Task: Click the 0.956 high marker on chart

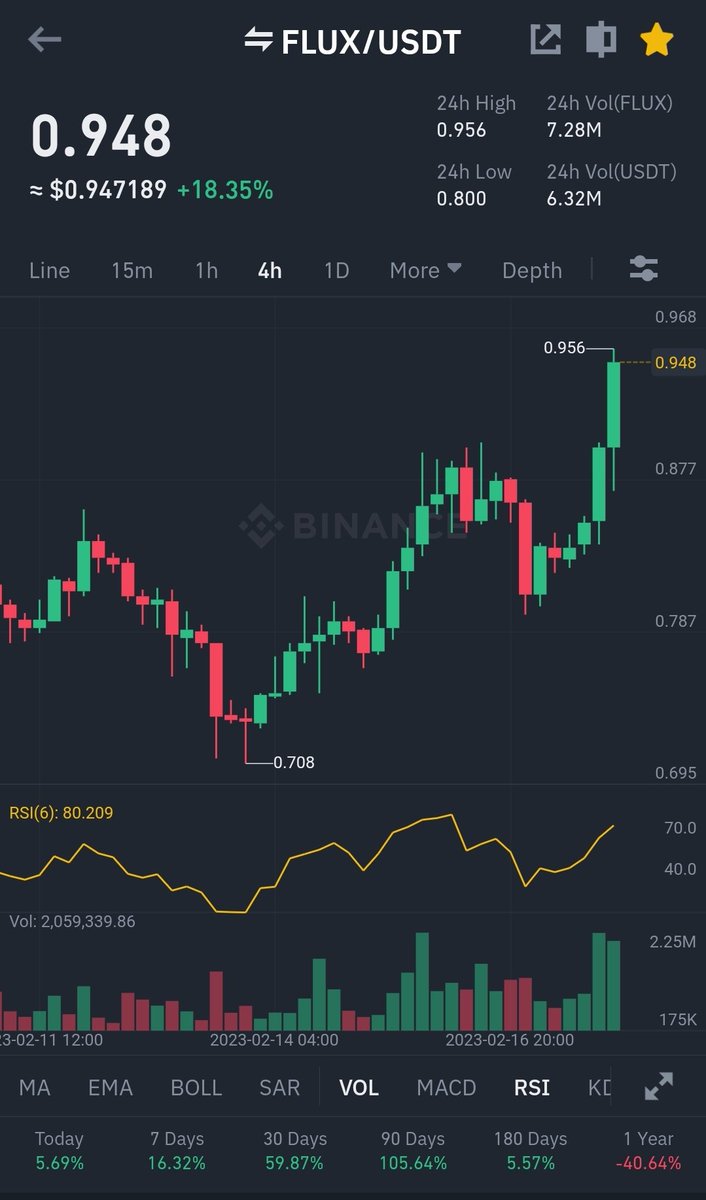Action: (564, 348)
